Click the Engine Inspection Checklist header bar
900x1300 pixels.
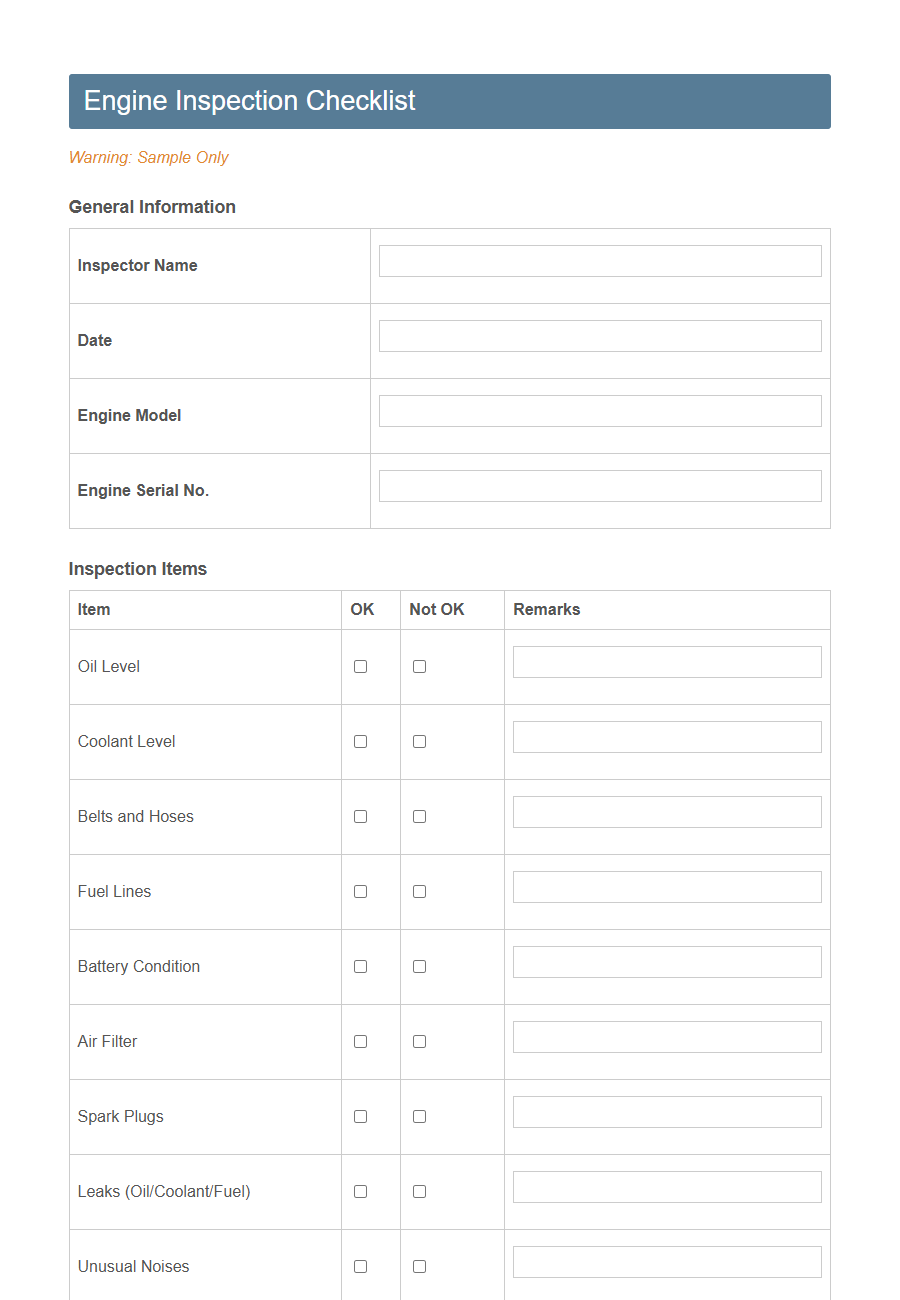(x=449, y=101)
